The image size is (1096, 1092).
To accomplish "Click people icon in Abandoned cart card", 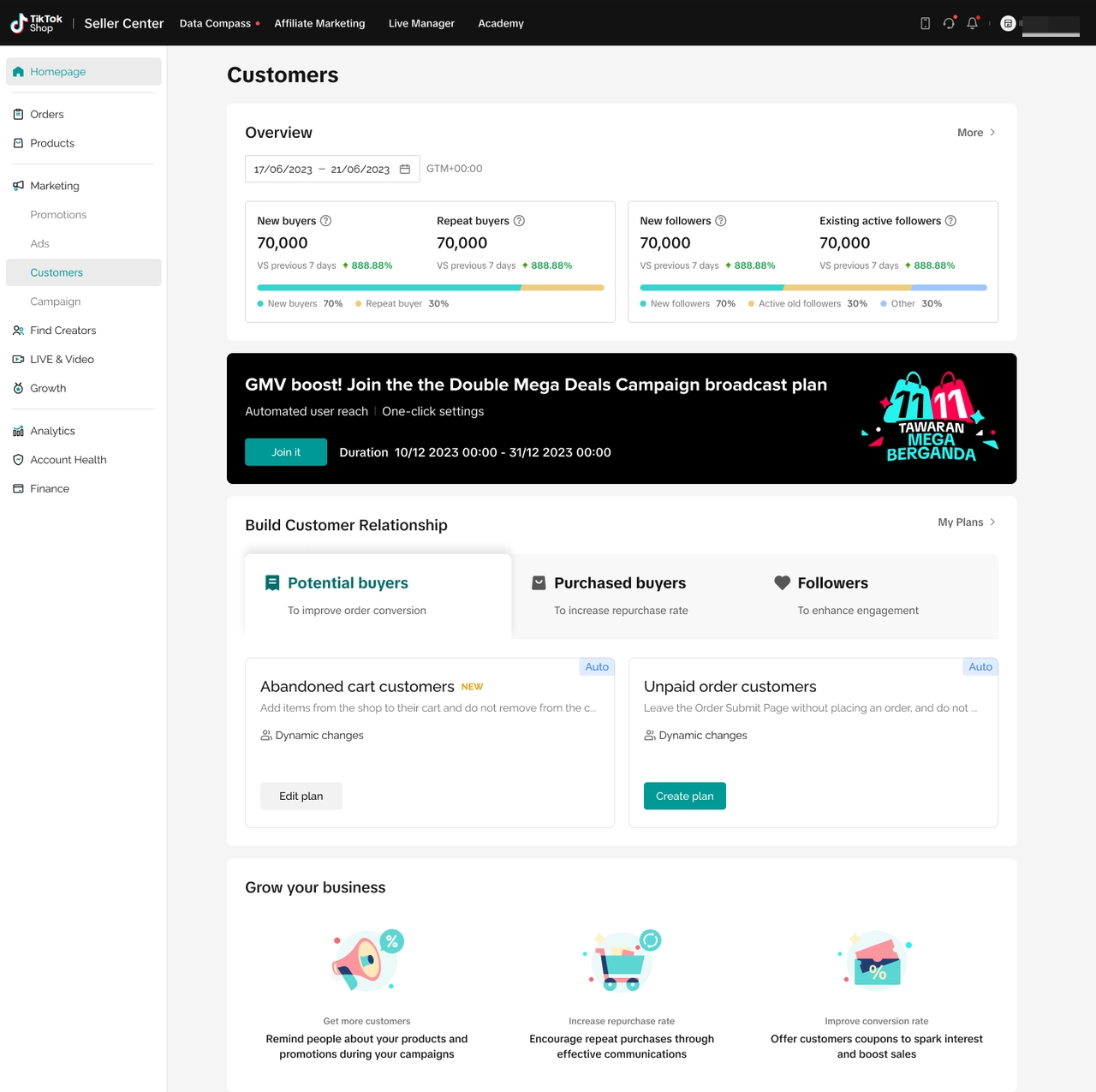I will pos(266,736).
